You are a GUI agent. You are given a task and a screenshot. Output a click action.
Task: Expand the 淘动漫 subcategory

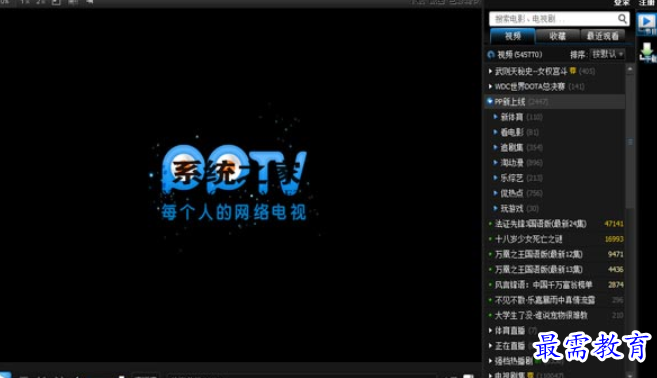coord(496,163)
